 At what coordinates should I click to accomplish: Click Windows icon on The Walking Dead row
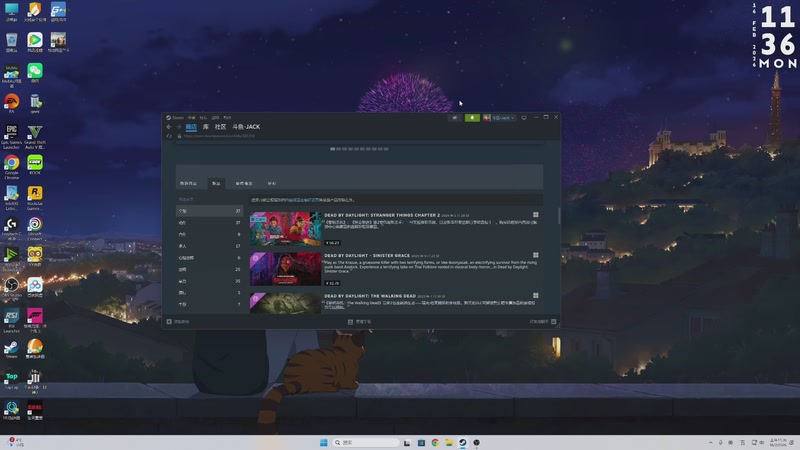[536, 295]
